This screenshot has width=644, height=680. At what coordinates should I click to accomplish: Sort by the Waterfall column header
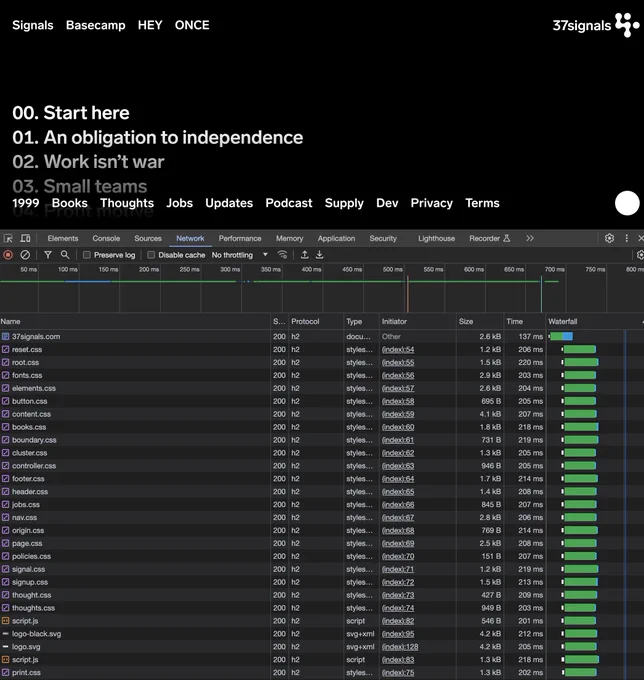click(x=595, y=322)
